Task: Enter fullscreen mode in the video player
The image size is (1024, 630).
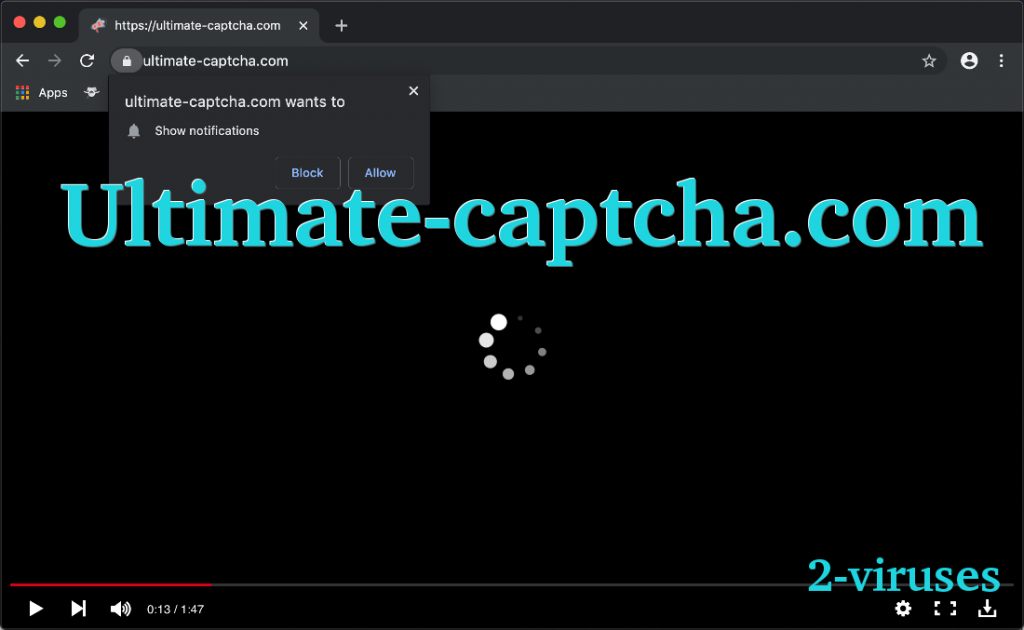Action: click(945, 608)
